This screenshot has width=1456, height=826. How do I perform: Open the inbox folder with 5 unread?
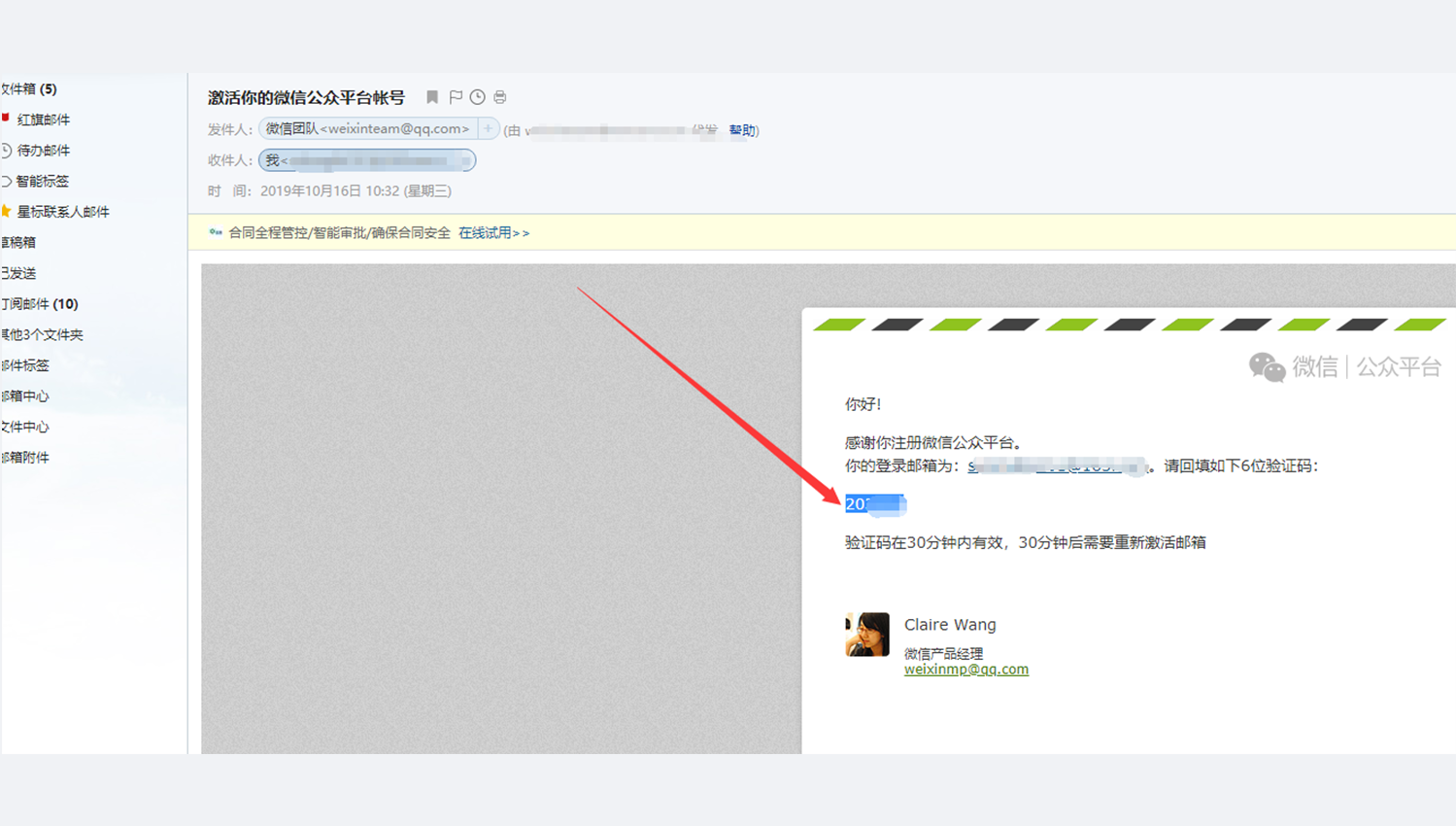tap(29, 88)
